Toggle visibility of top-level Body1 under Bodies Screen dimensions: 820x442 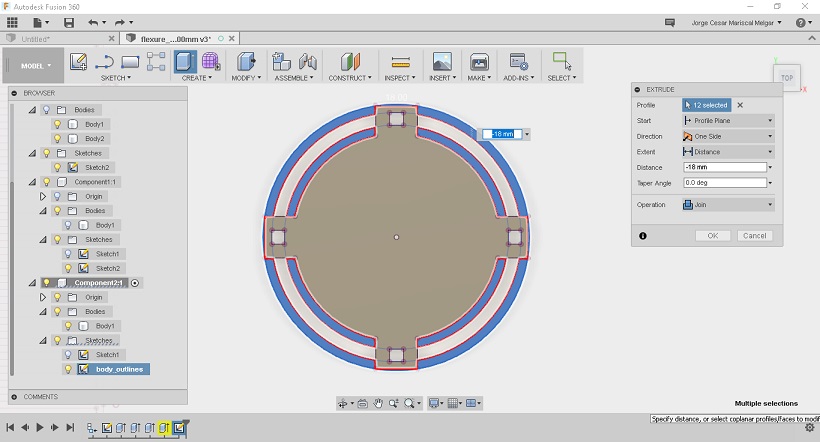58,124
